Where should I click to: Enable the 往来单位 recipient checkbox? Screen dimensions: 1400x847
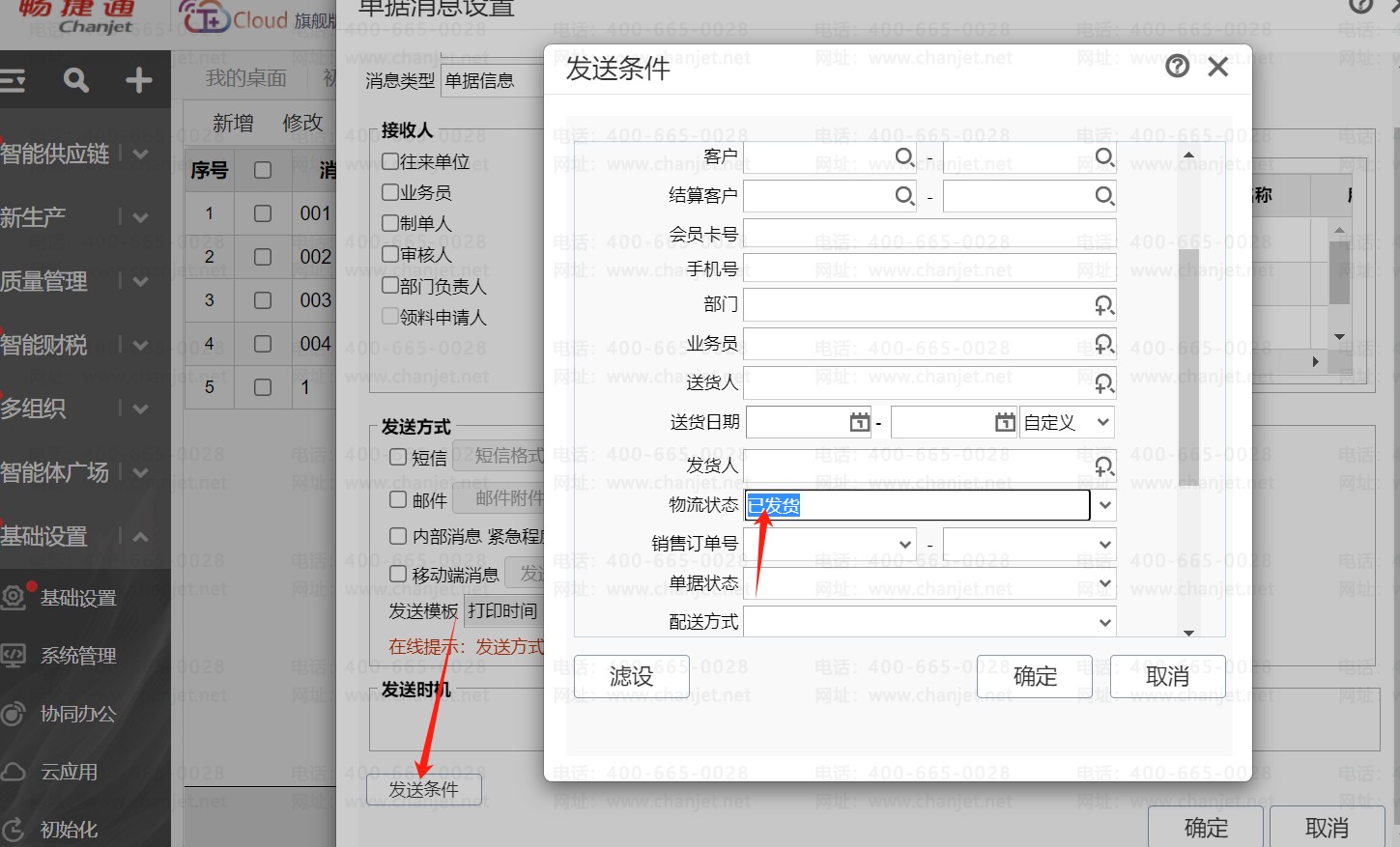[x=390, y=161]
